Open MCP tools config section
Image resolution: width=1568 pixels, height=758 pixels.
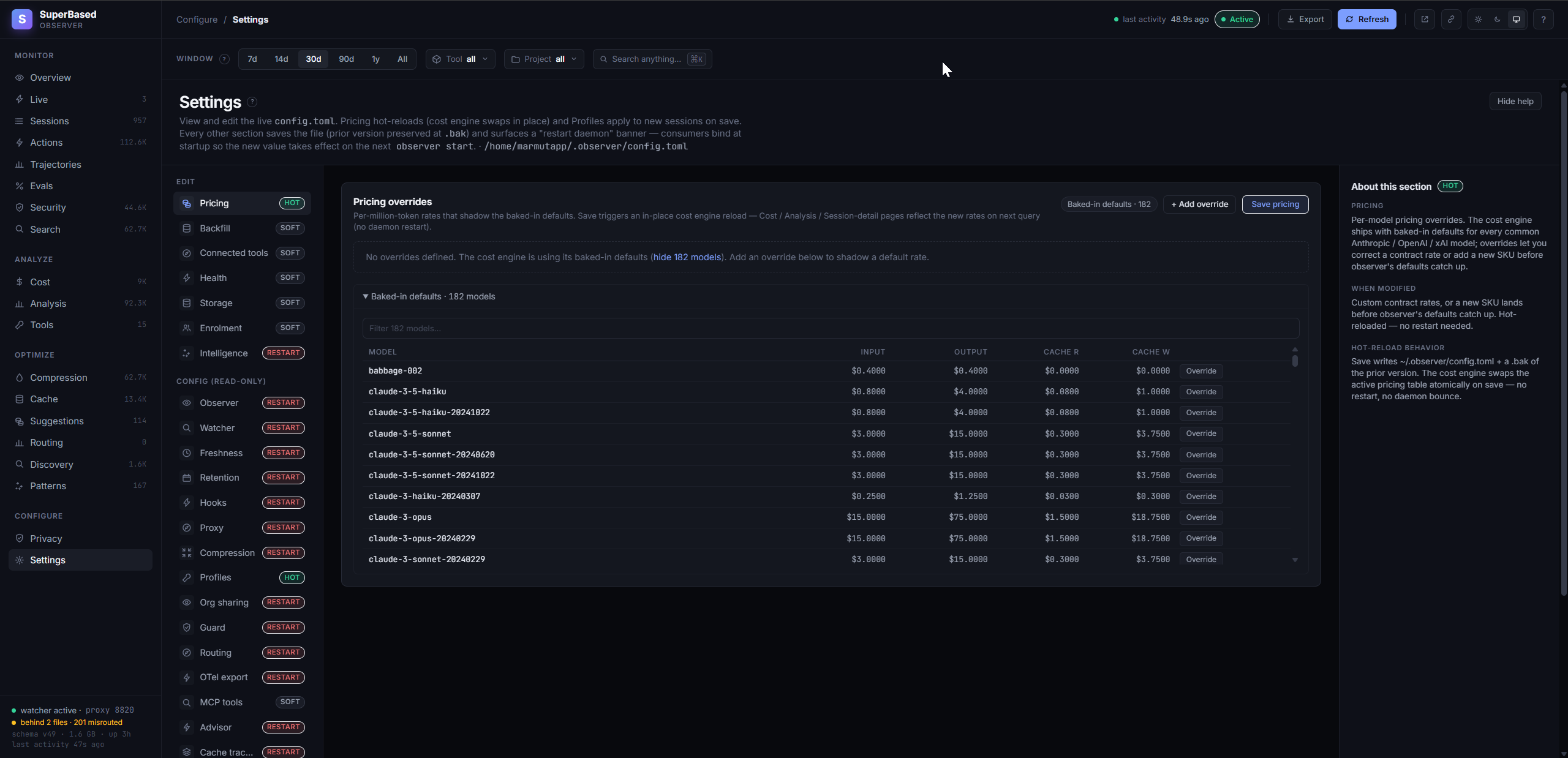242,702
